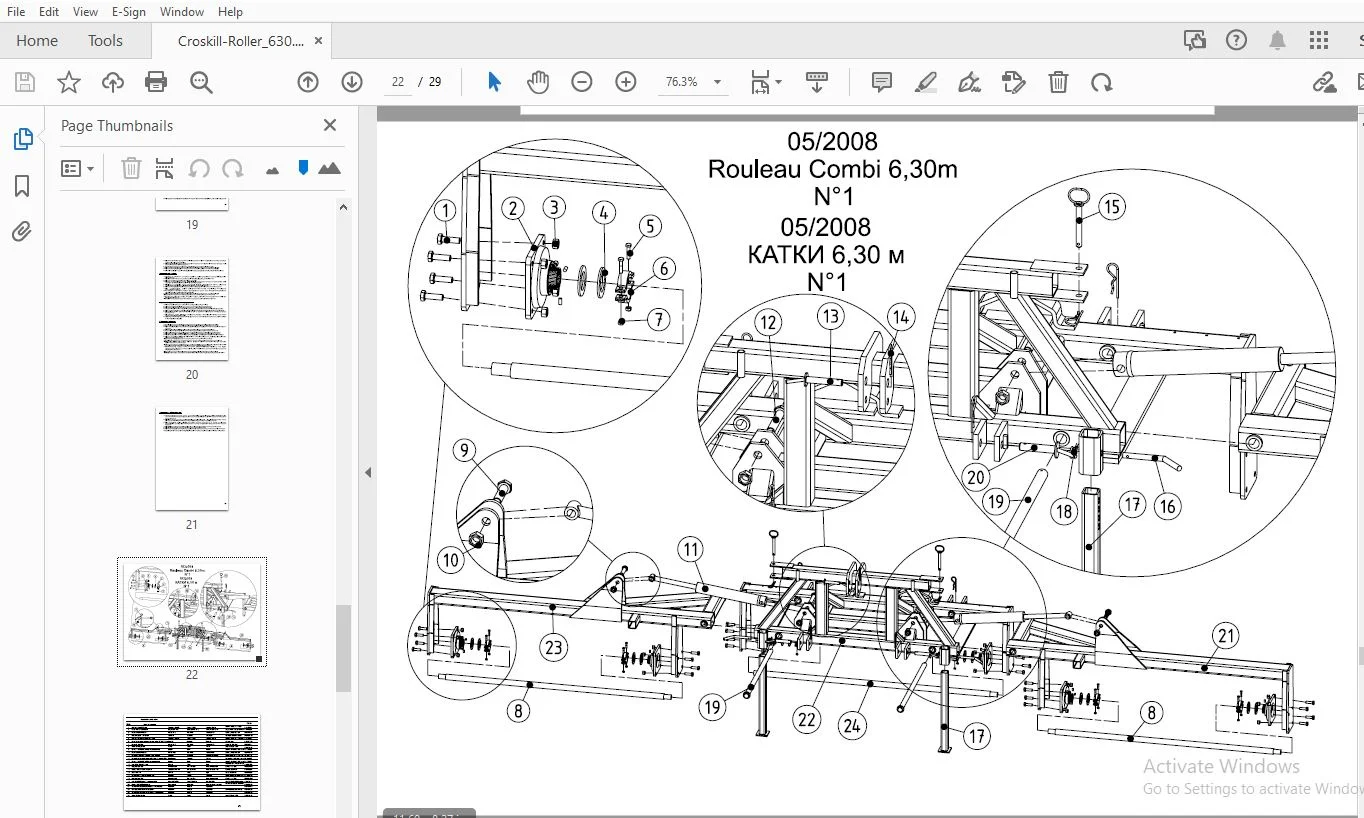Select the page 20 thumbnail

192,309
